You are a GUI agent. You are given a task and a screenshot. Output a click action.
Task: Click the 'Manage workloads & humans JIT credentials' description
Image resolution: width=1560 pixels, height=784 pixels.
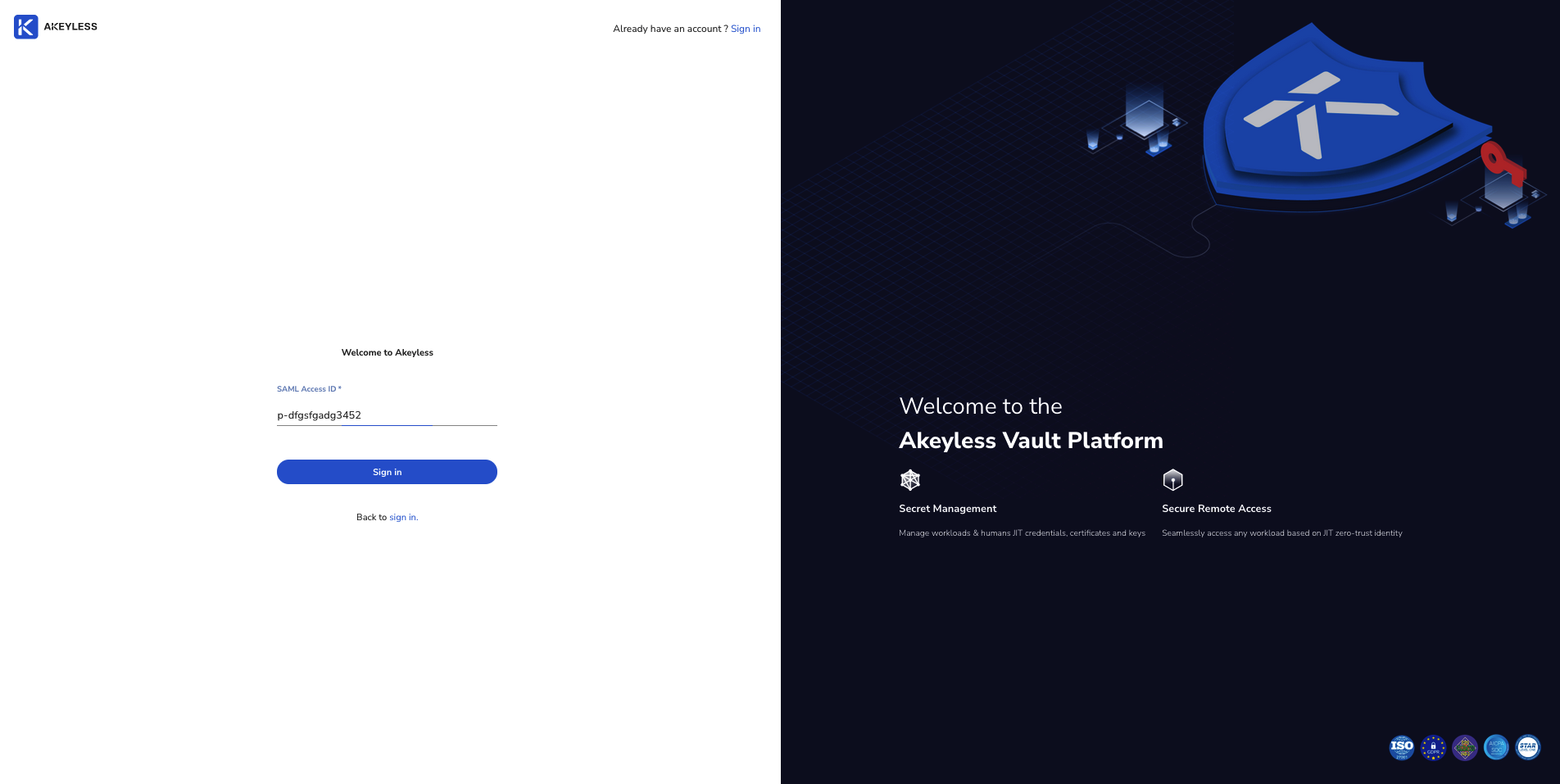1022,533
